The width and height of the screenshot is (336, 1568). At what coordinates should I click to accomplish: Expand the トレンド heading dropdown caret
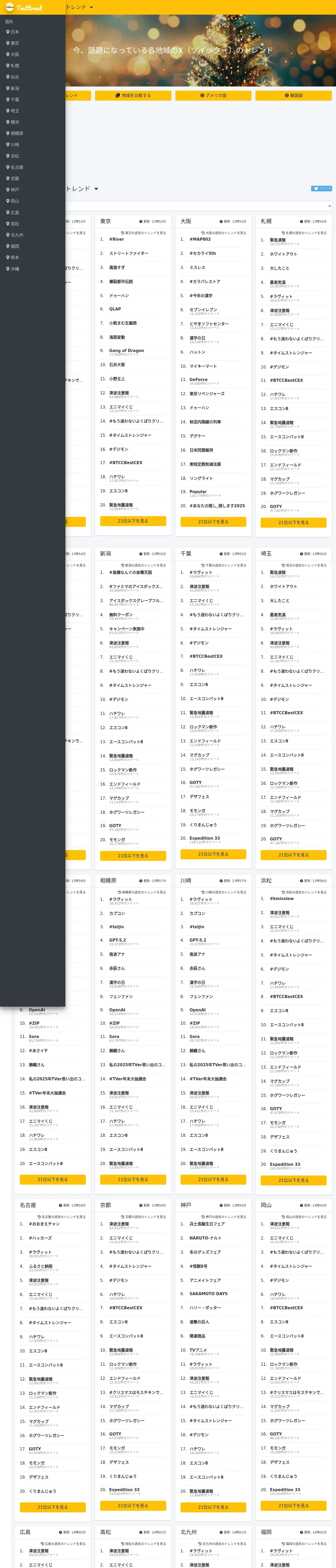[x=96, y=189]
